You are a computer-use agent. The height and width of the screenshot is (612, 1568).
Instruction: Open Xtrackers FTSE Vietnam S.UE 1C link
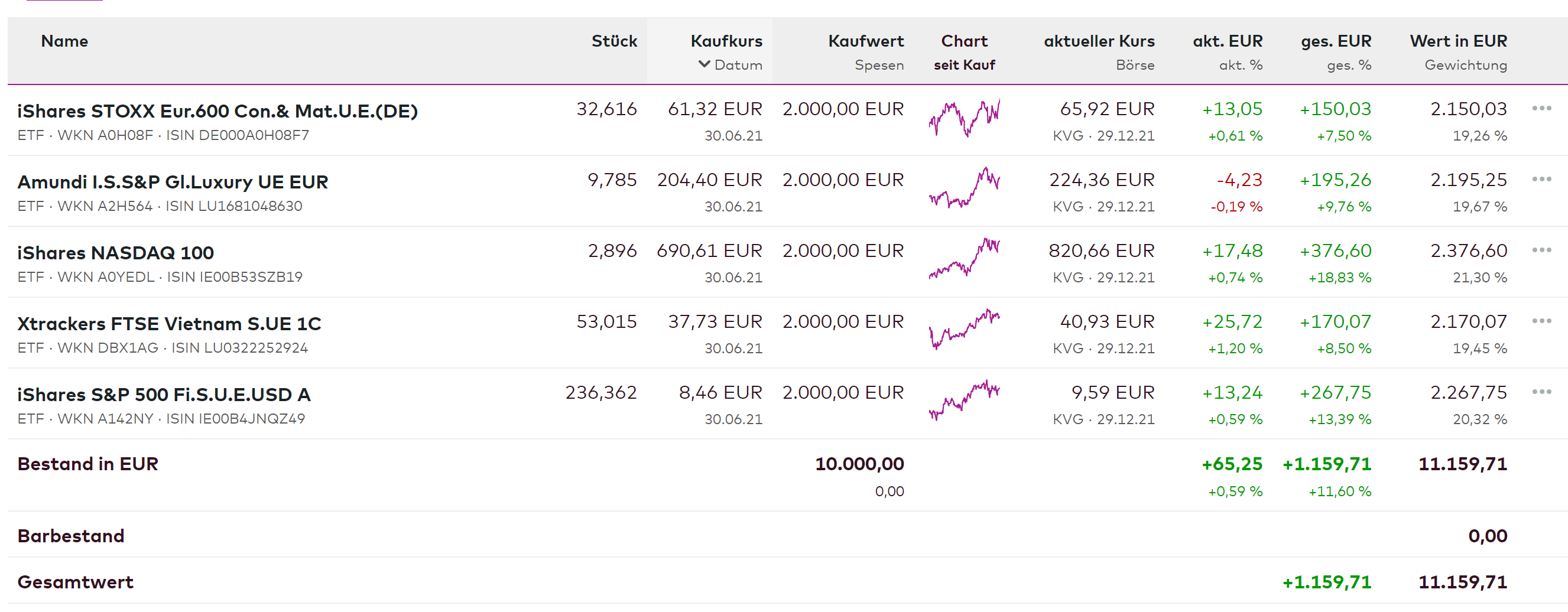169,324
